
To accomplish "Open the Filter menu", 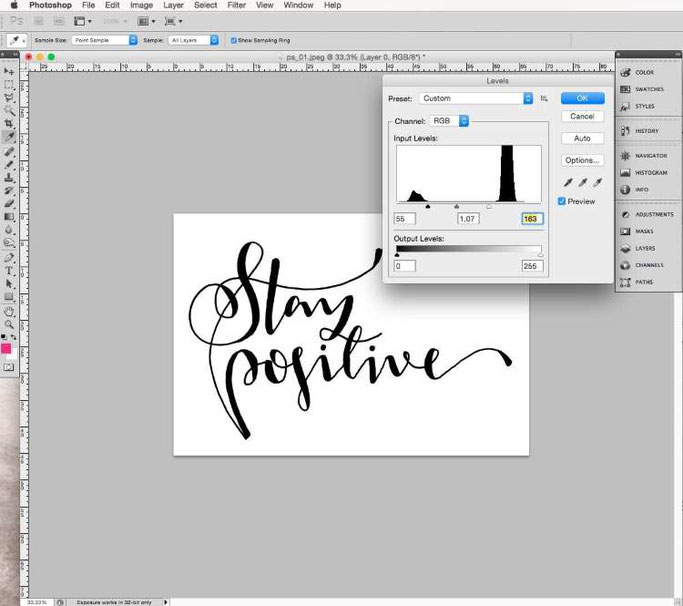I will tap(237, 5).
